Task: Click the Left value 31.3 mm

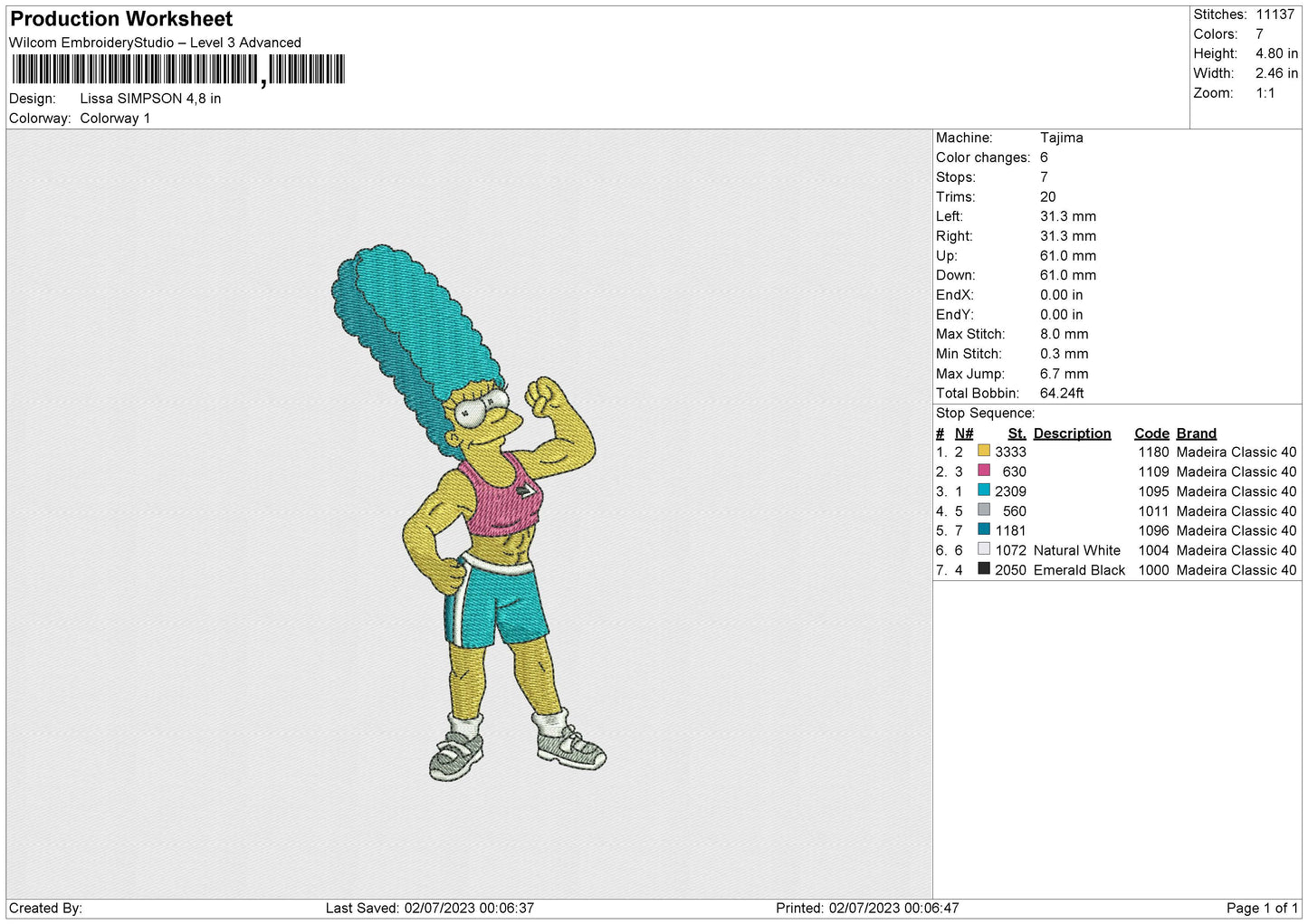Action: (x=1067, y=216)
